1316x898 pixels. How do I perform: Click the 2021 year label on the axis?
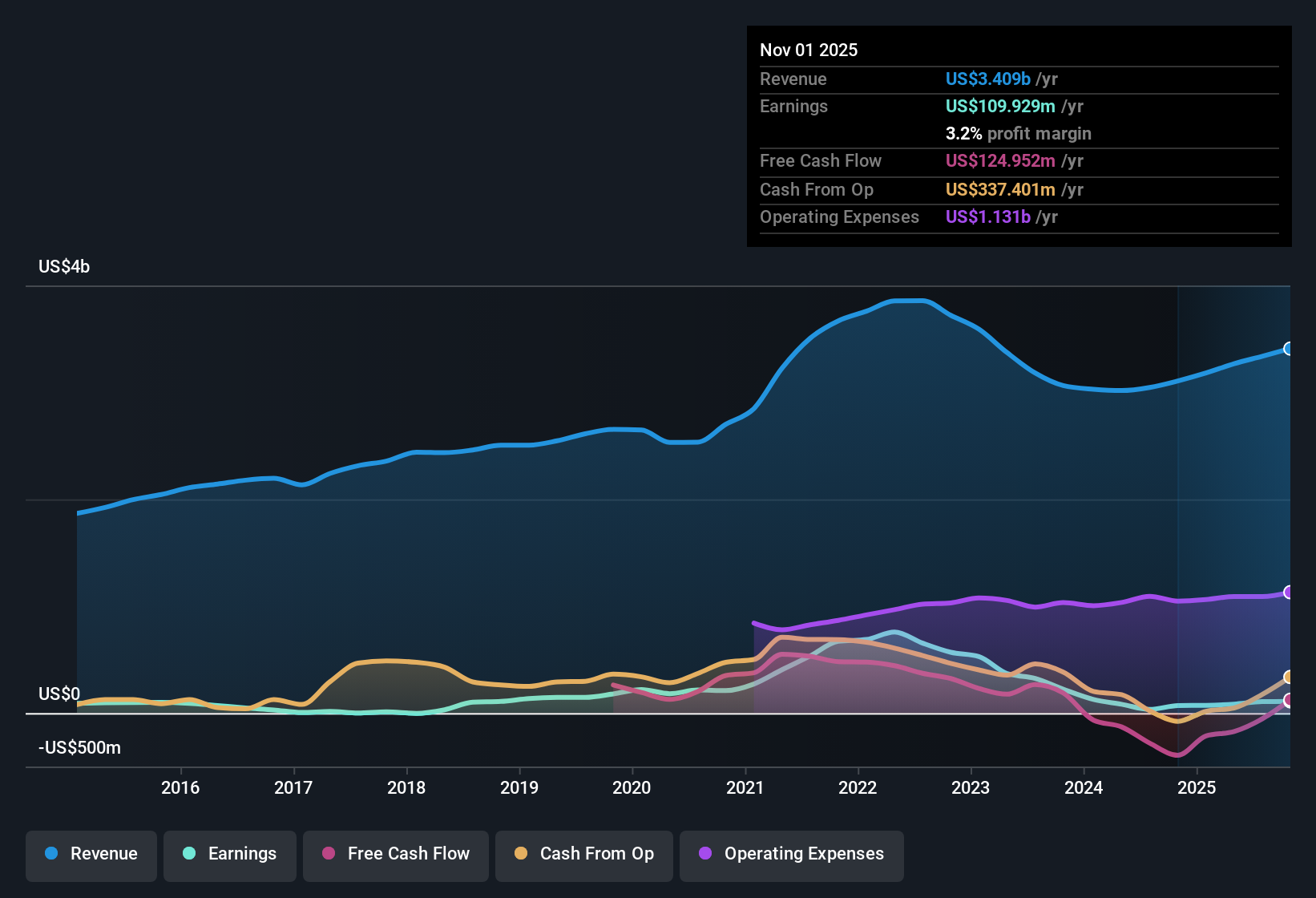(745, 787)
